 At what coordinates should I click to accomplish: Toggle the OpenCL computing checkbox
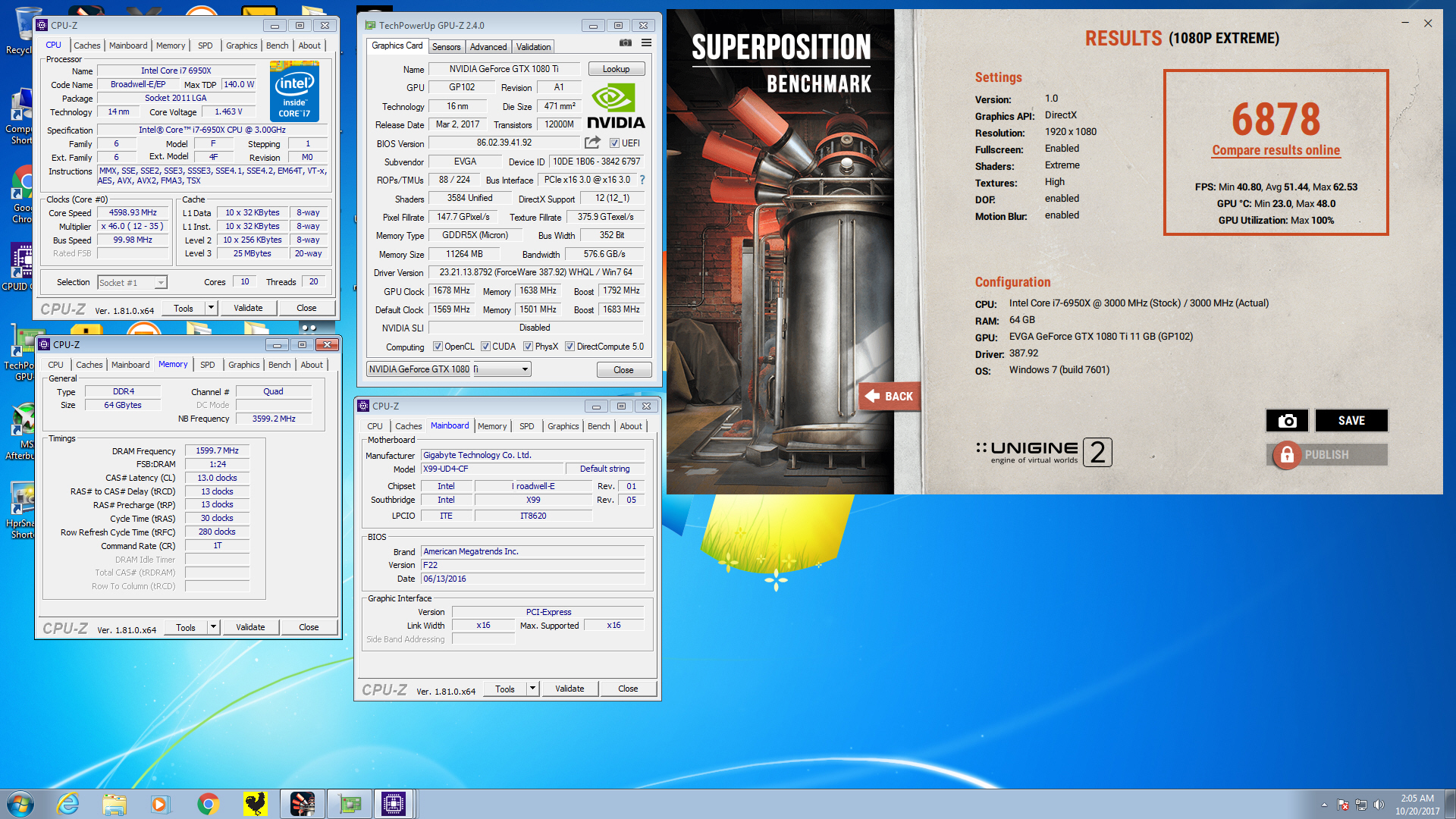(x=438, y=347)
